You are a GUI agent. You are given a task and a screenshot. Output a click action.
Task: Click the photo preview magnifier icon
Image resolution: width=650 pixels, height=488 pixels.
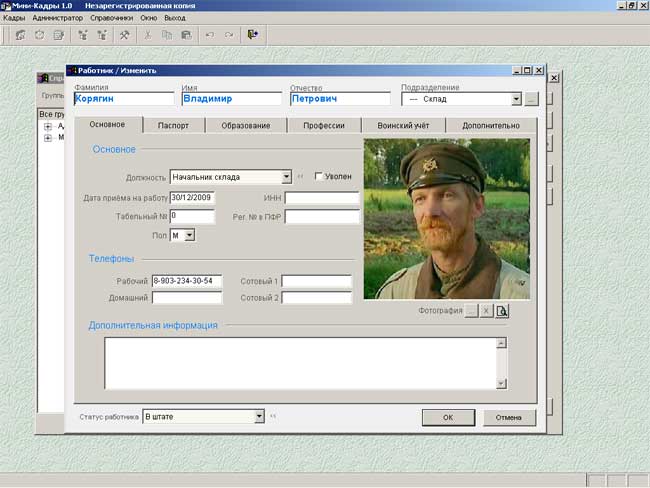coord(502,311)
